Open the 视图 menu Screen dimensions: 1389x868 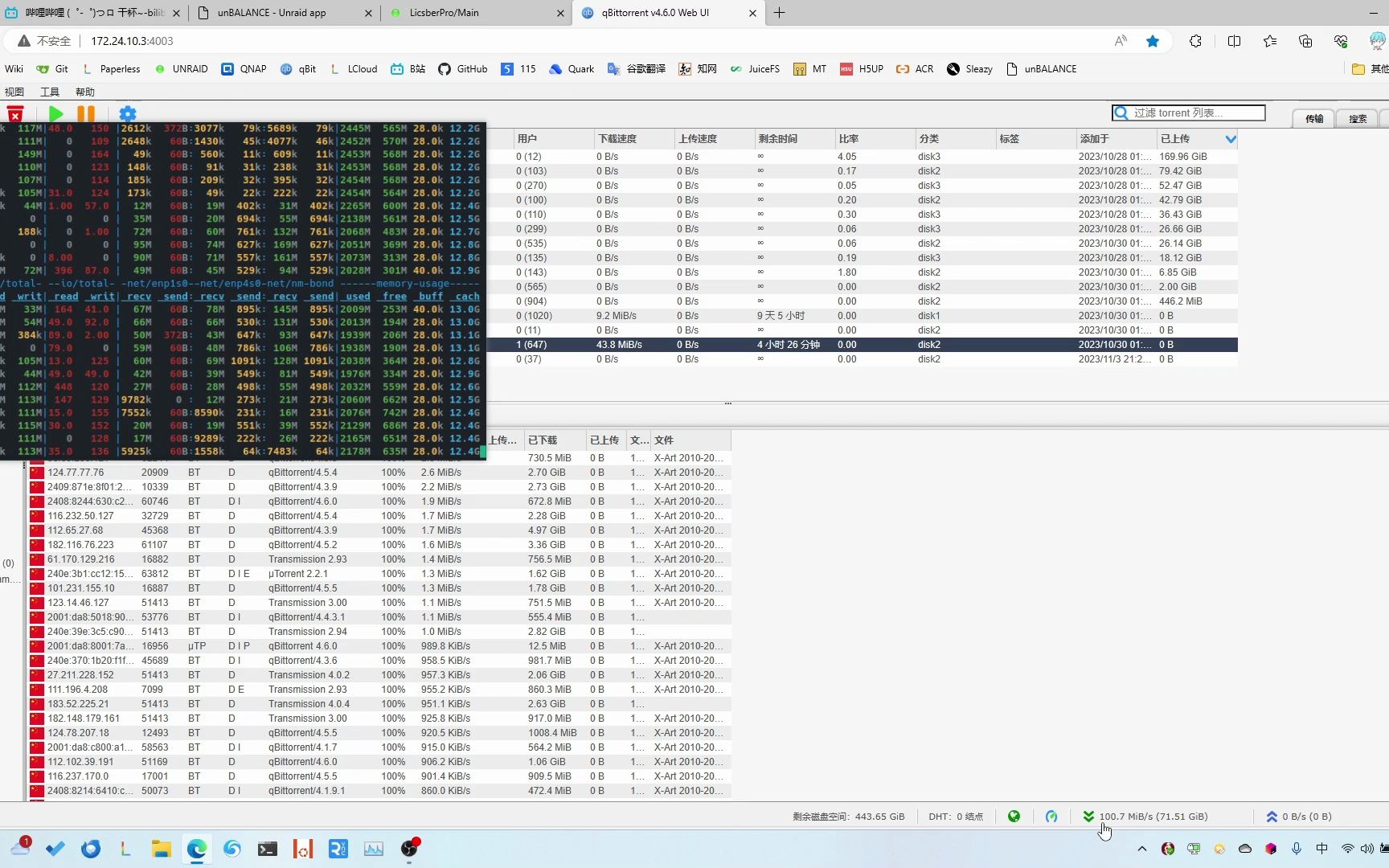pos(14,92)
